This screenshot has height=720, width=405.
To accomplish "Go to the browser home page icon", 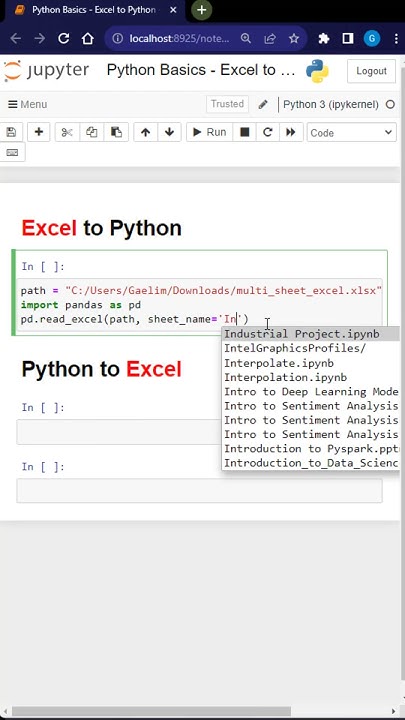I will click(87, 38).
